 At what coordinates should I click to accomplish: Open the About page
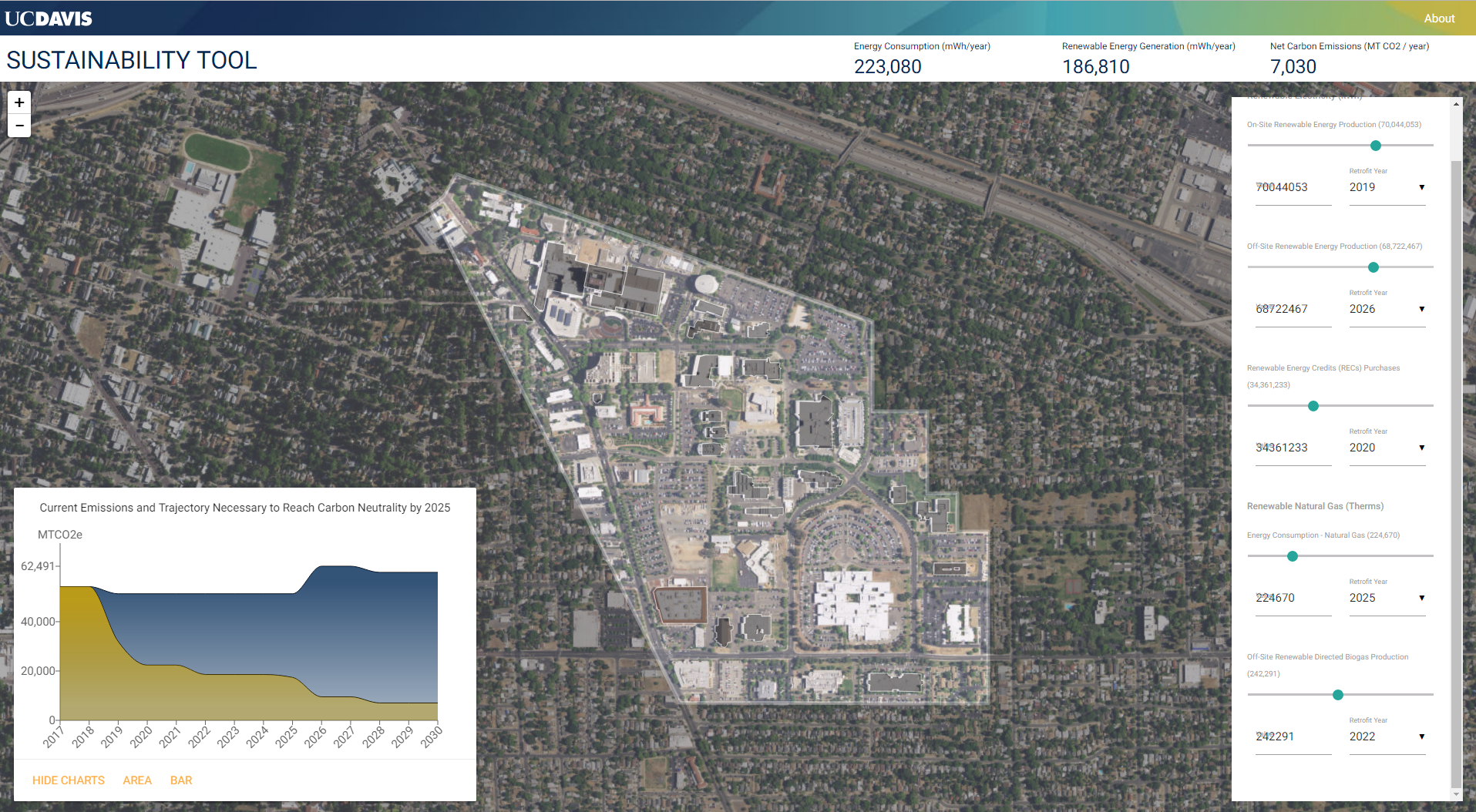[x=1439, y=18]
